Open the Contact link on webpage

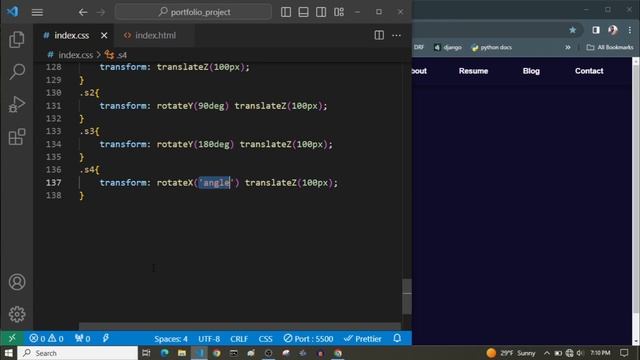(x=589, y=71)
